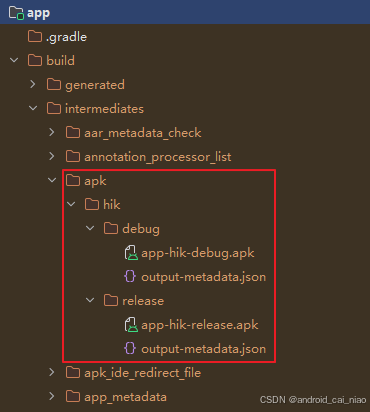This screenshot has width=370, height=412.
Task: Select the app_metadata folder name
Action: point(125,397)
